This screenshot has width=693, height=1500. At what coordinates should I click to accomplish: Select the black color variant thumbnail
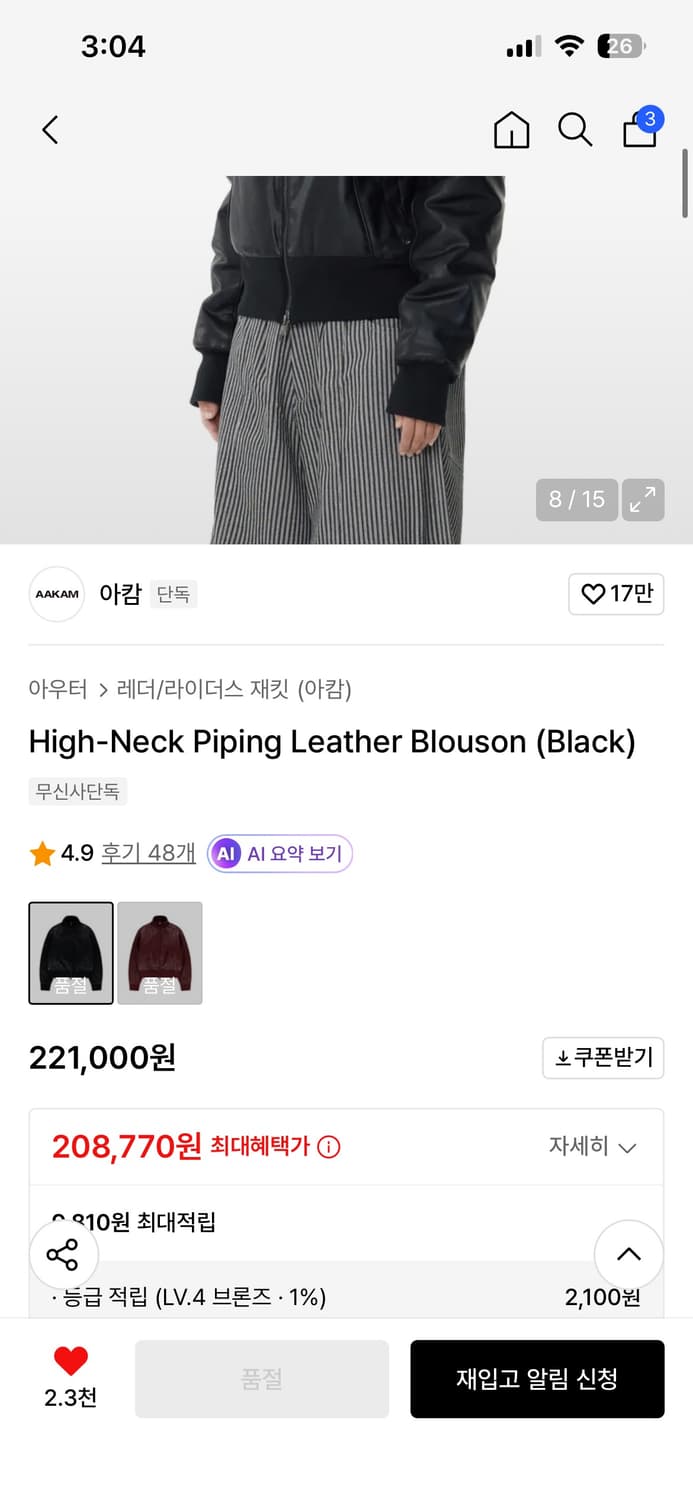point(71,953)
